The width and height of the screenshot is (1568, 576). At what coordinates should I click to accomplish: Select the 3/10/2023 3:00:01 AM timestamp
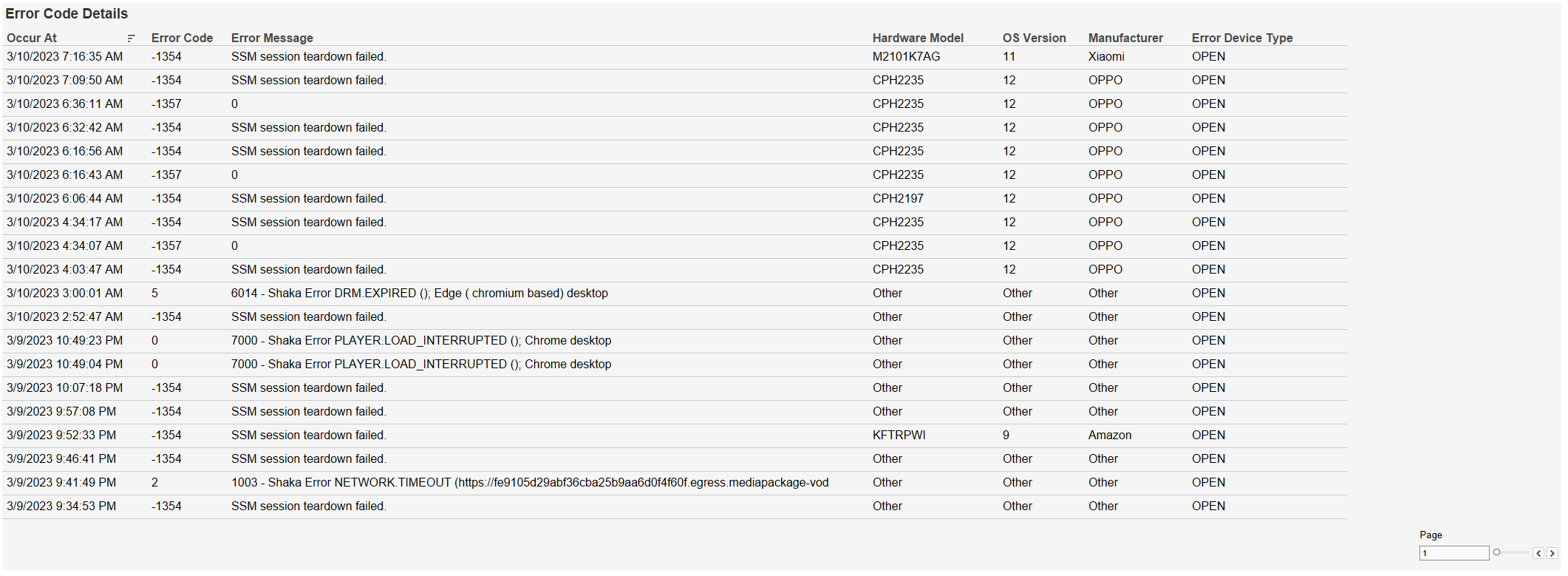pos(64,294)
